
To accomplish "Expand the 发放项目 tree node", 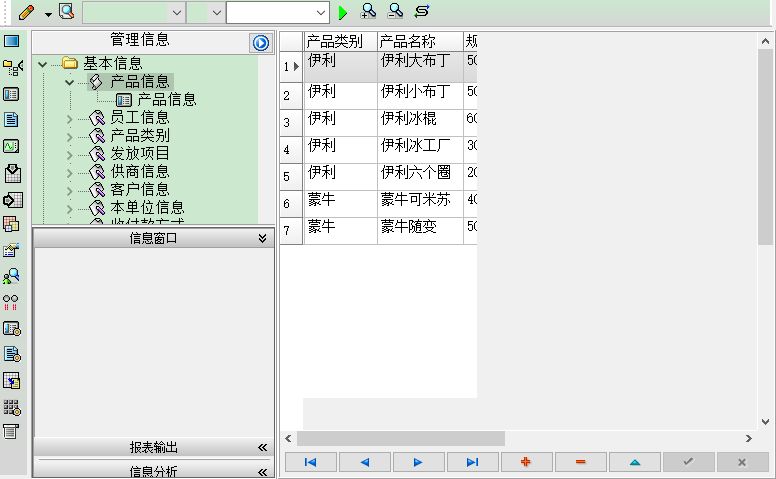I will tap(70, 155).
